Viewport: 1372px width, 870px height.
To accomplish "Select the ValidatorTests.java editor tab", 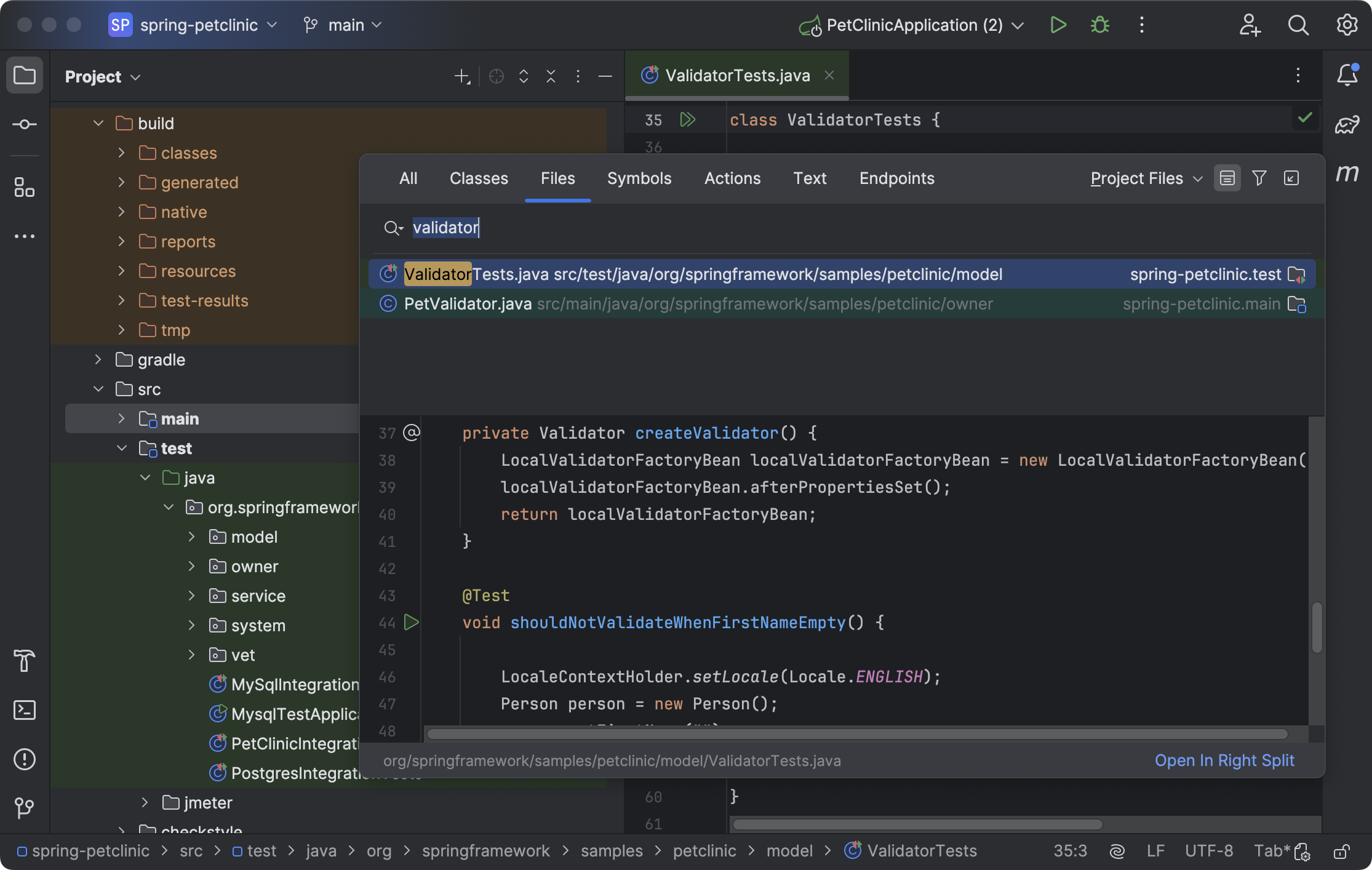I will 737,75.
